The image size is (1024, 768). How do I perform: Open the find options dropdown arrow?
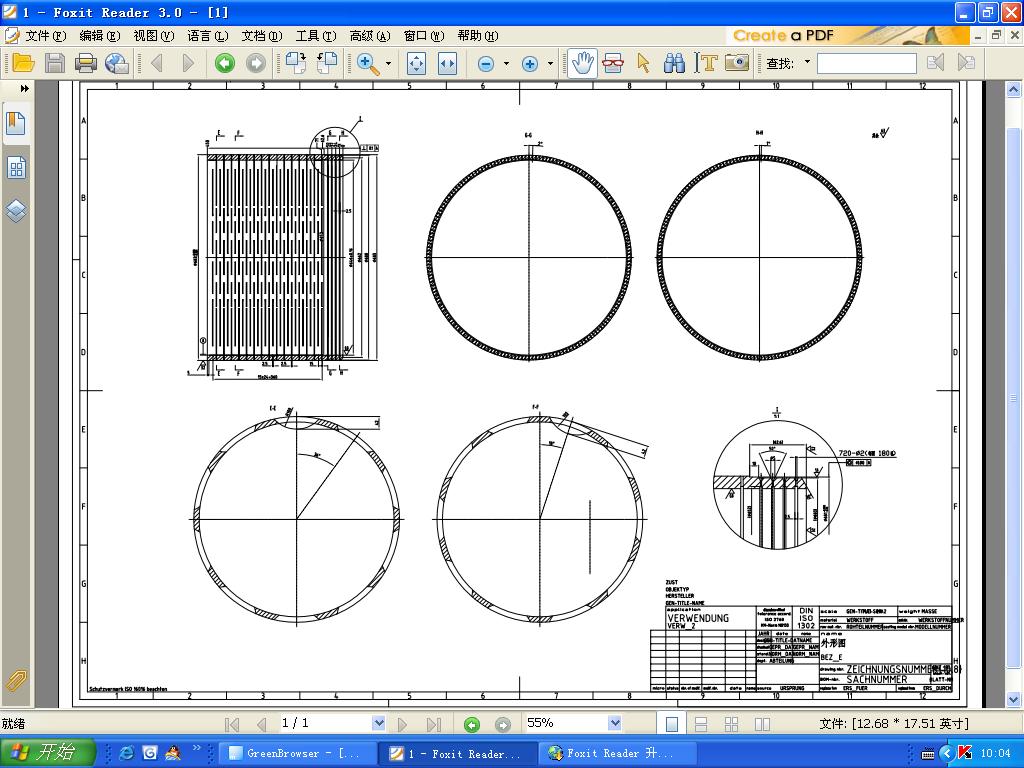[x=807, y=62]
